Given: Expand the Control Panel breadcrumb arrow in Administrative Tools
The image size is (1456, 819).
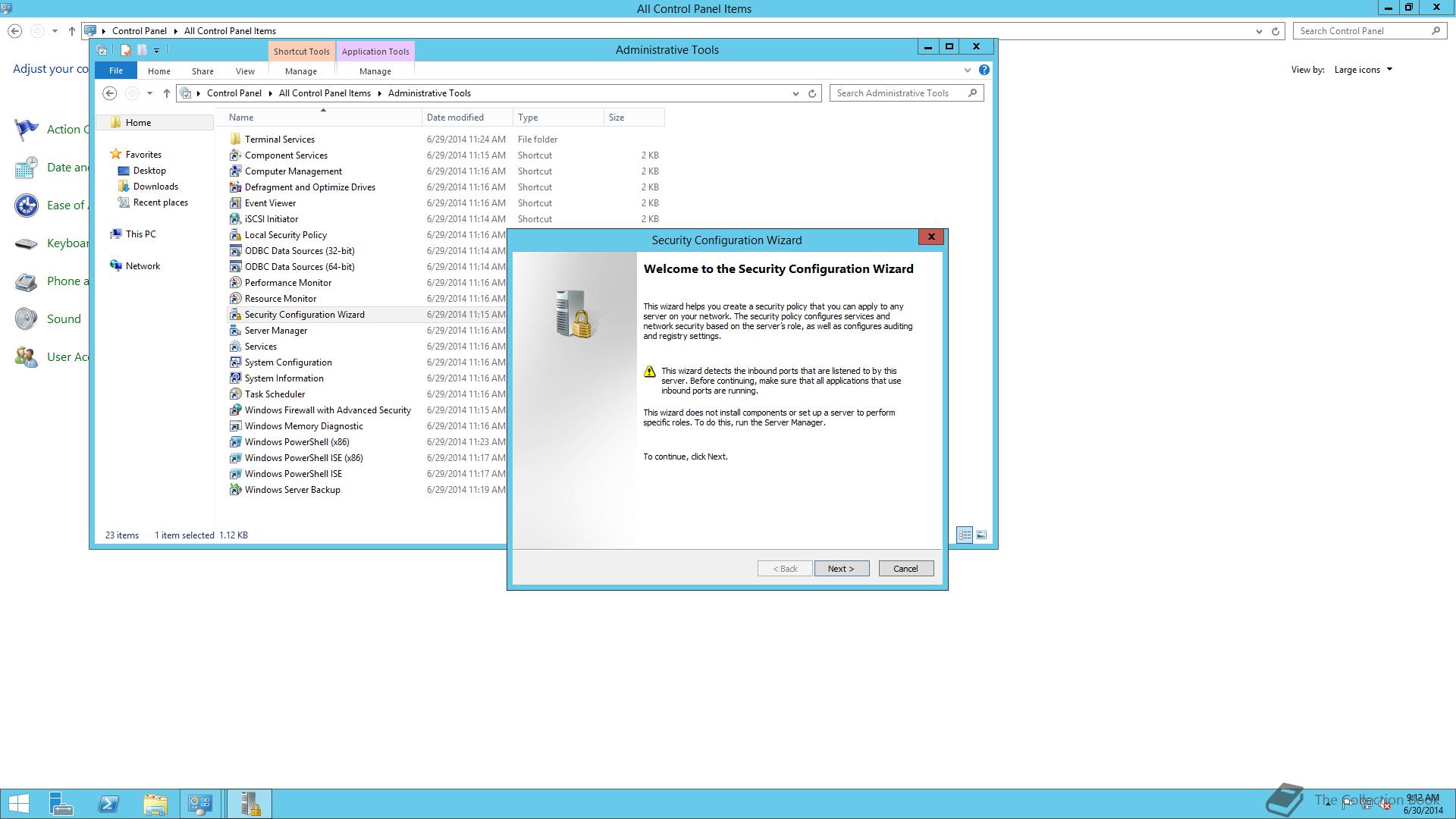Looking at the screenshot, I should click(271, 93).
